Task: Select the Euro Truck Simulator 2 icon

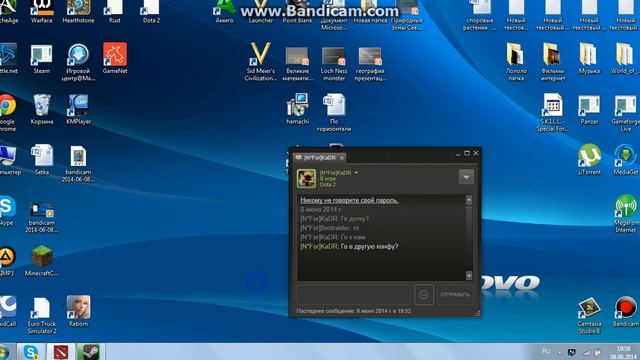Action: 42,316
